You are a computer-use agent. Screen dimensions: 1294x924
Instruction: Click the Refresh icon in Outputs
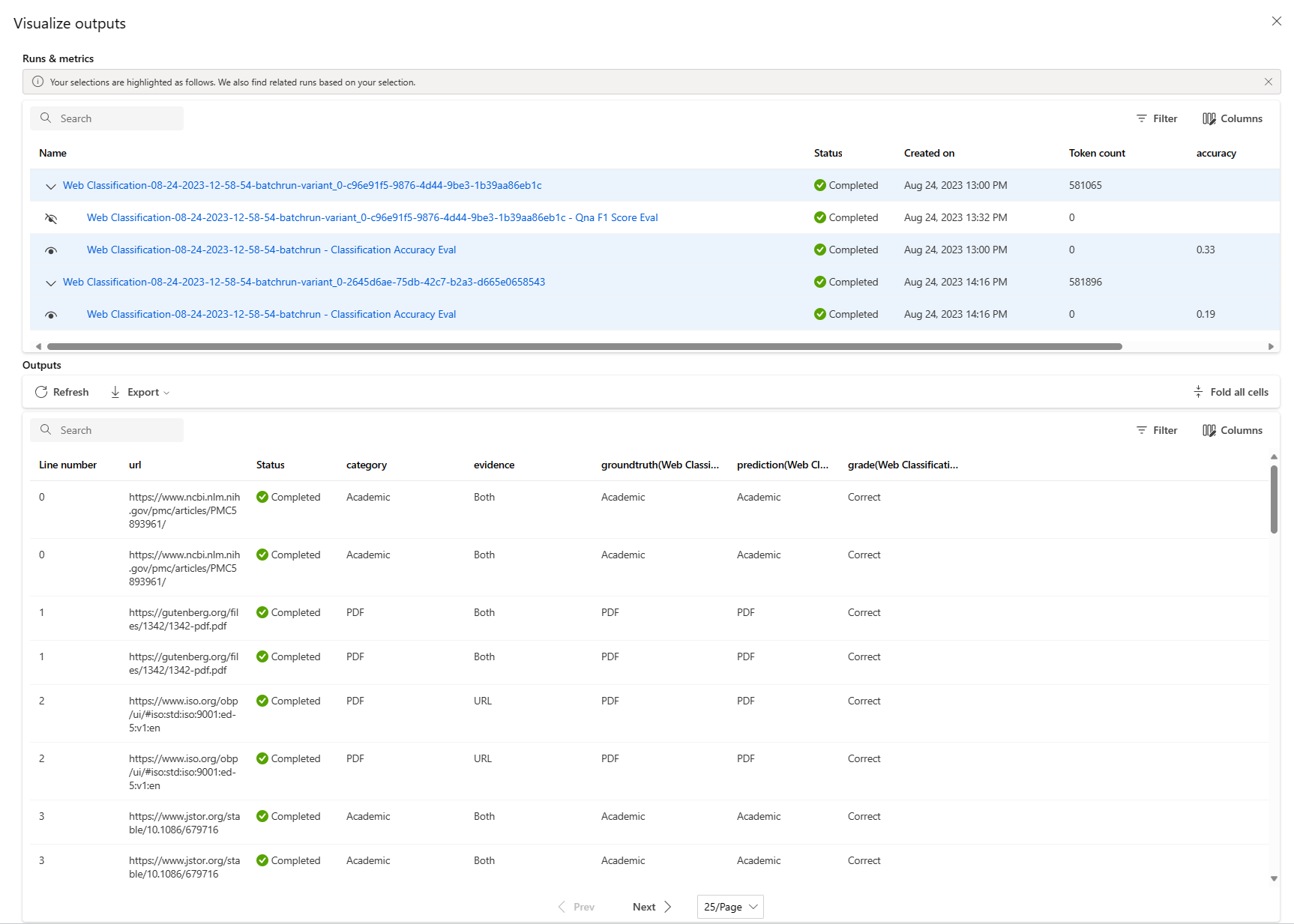41,392
